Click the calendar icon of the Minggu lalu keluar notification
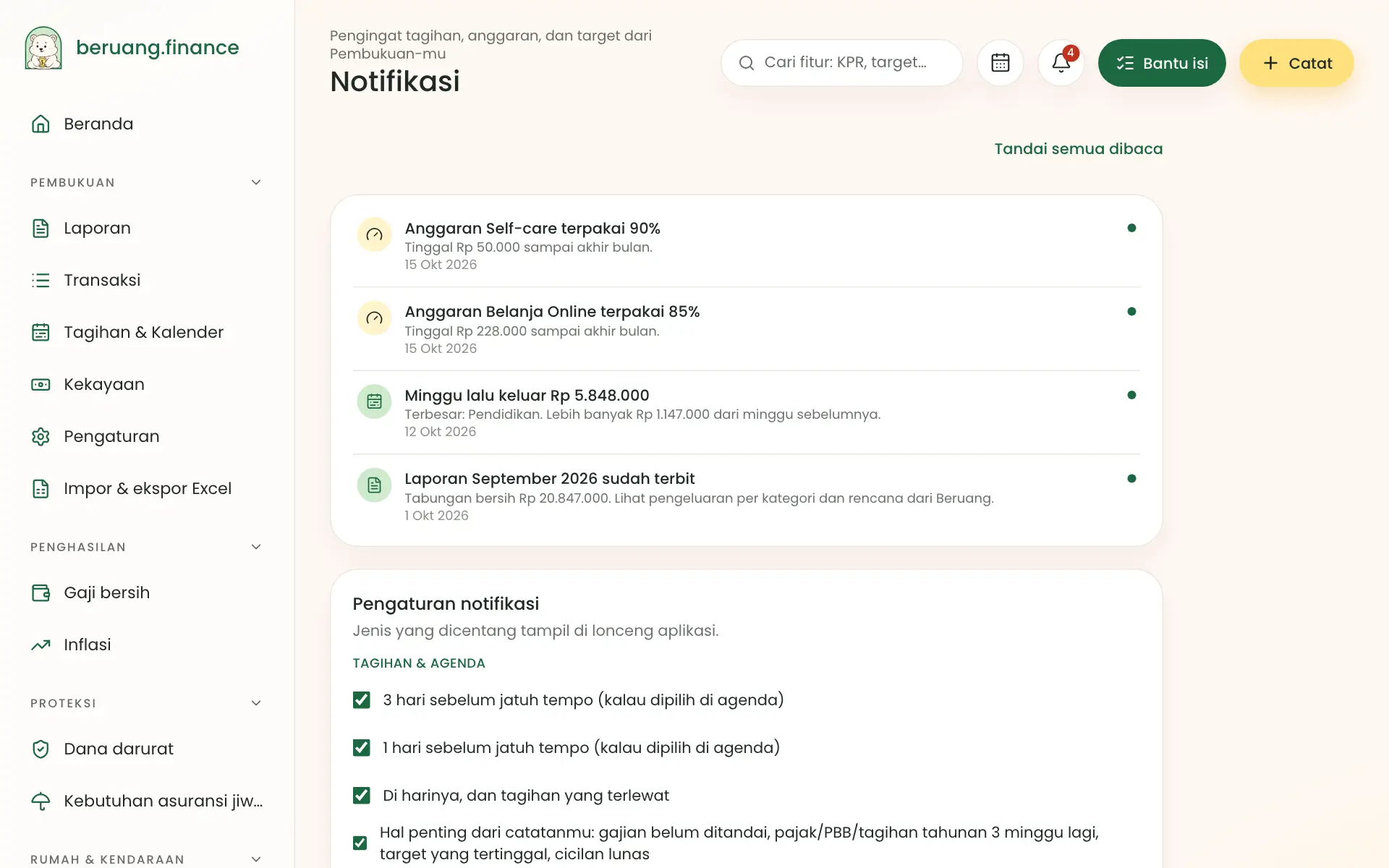The height and width of the screenshot is (868, 1389). [x=374, y=401]
